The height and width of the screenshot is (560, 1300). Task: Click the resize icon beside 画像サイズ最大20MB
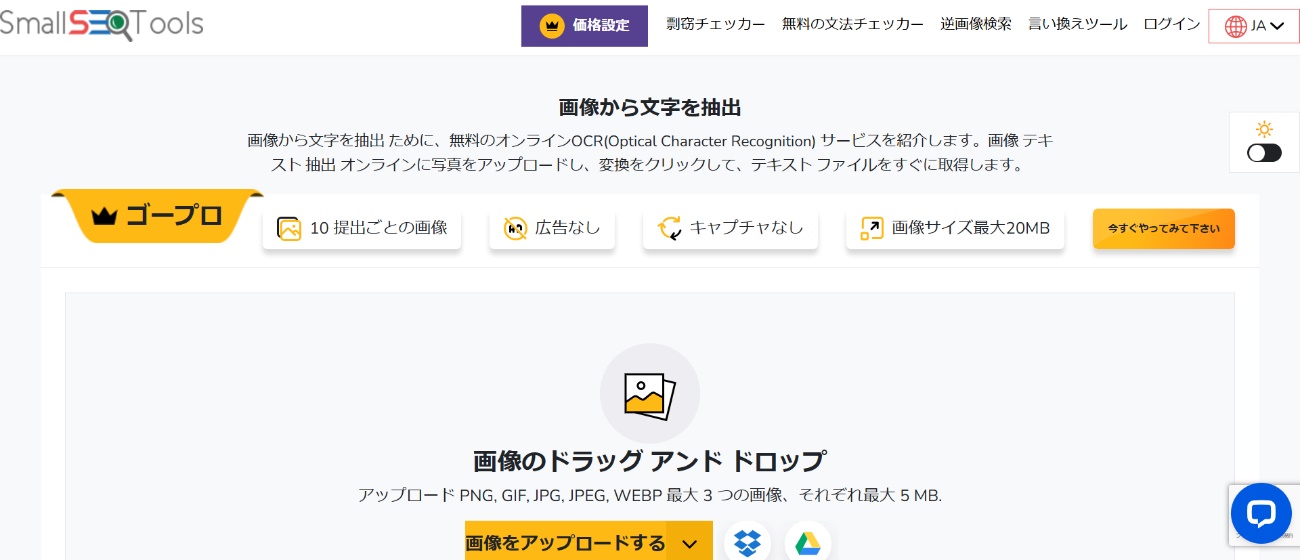(x=872, y=228)
